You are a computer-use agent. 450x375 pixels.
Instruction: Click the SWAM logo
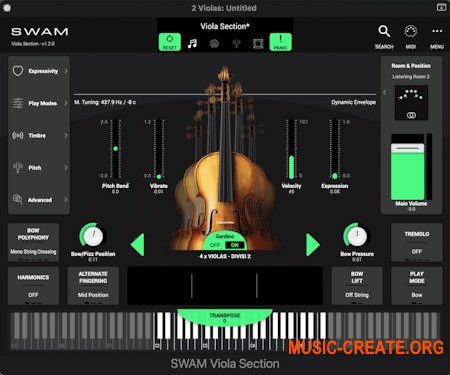[x=40, y=32]
